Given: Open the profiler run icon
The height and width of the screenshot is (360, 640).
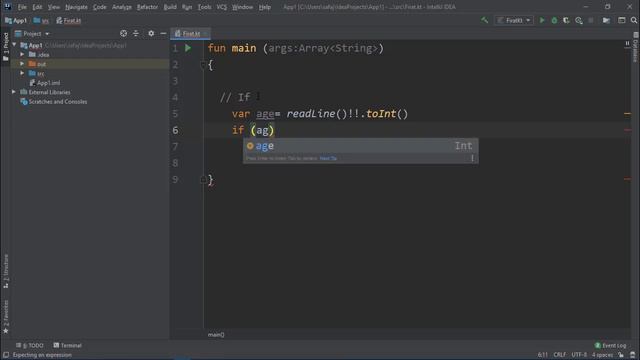Looking at the screenshot, I should pyautogui.click(x=578, y=20).
